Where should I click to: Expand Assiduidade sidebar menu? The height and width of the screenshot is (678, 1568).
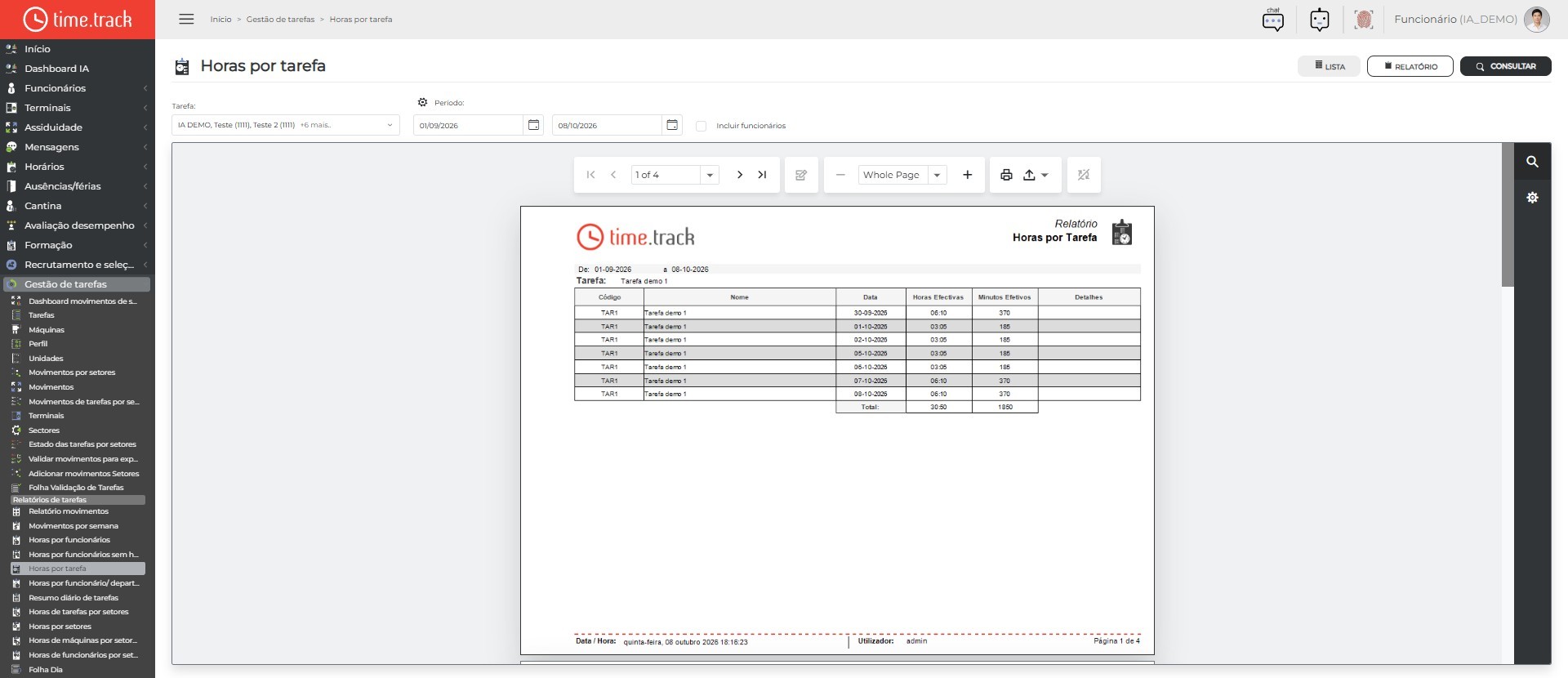click(78, 127)
